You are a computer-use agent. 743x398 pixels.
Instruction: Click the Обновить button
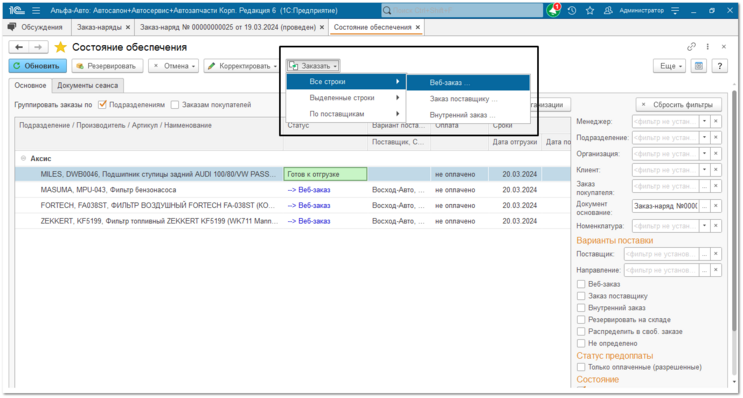pyautogui.click(x=37, y=66)
